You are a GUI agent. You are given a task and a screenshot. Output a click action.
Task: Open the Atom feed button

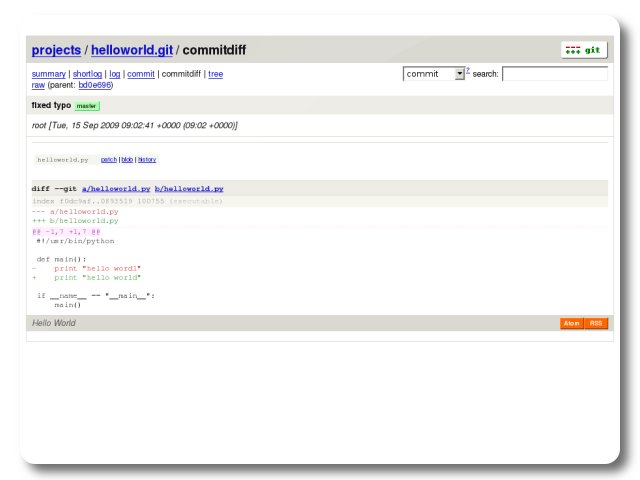click(x=572, y=323)
